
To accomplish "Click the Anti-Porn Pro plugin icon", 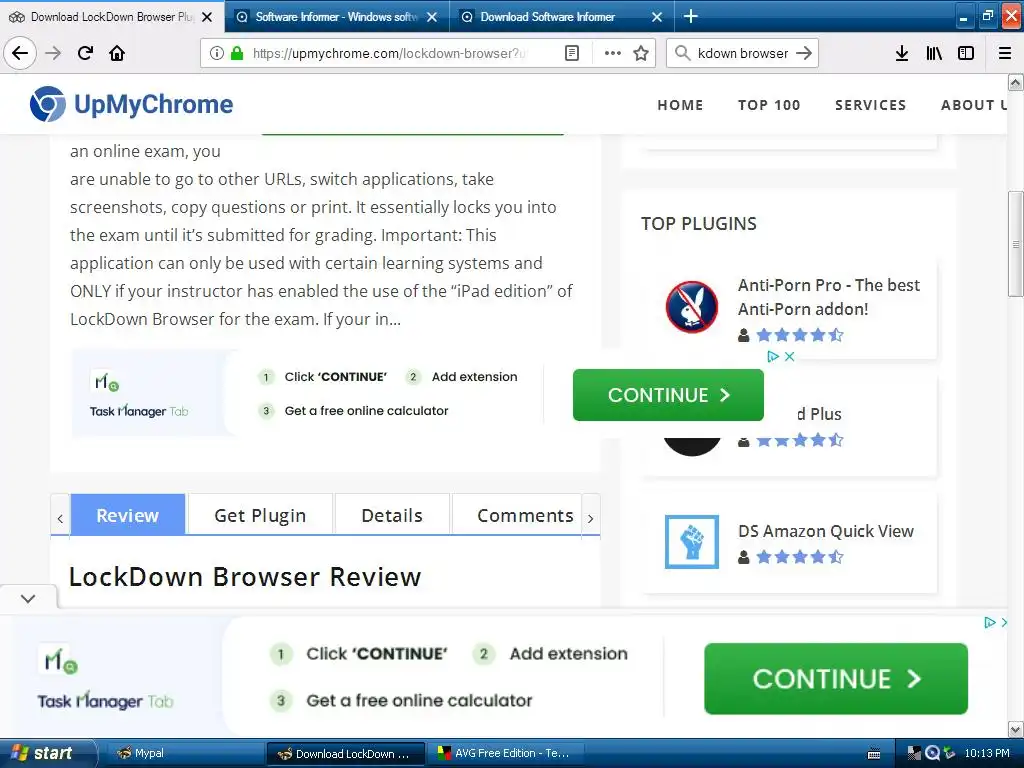I will tap(692, 306).
